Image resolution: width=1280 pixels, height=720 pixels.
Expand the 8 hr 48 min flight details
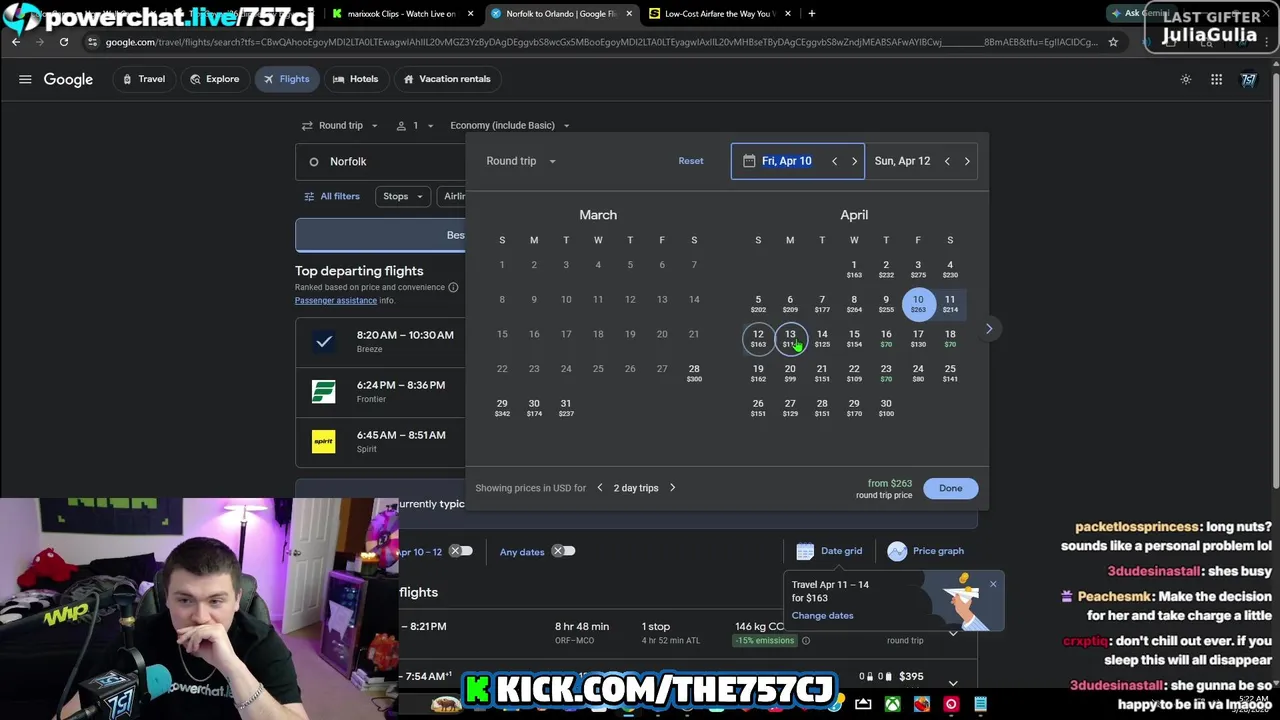point(953,633)
